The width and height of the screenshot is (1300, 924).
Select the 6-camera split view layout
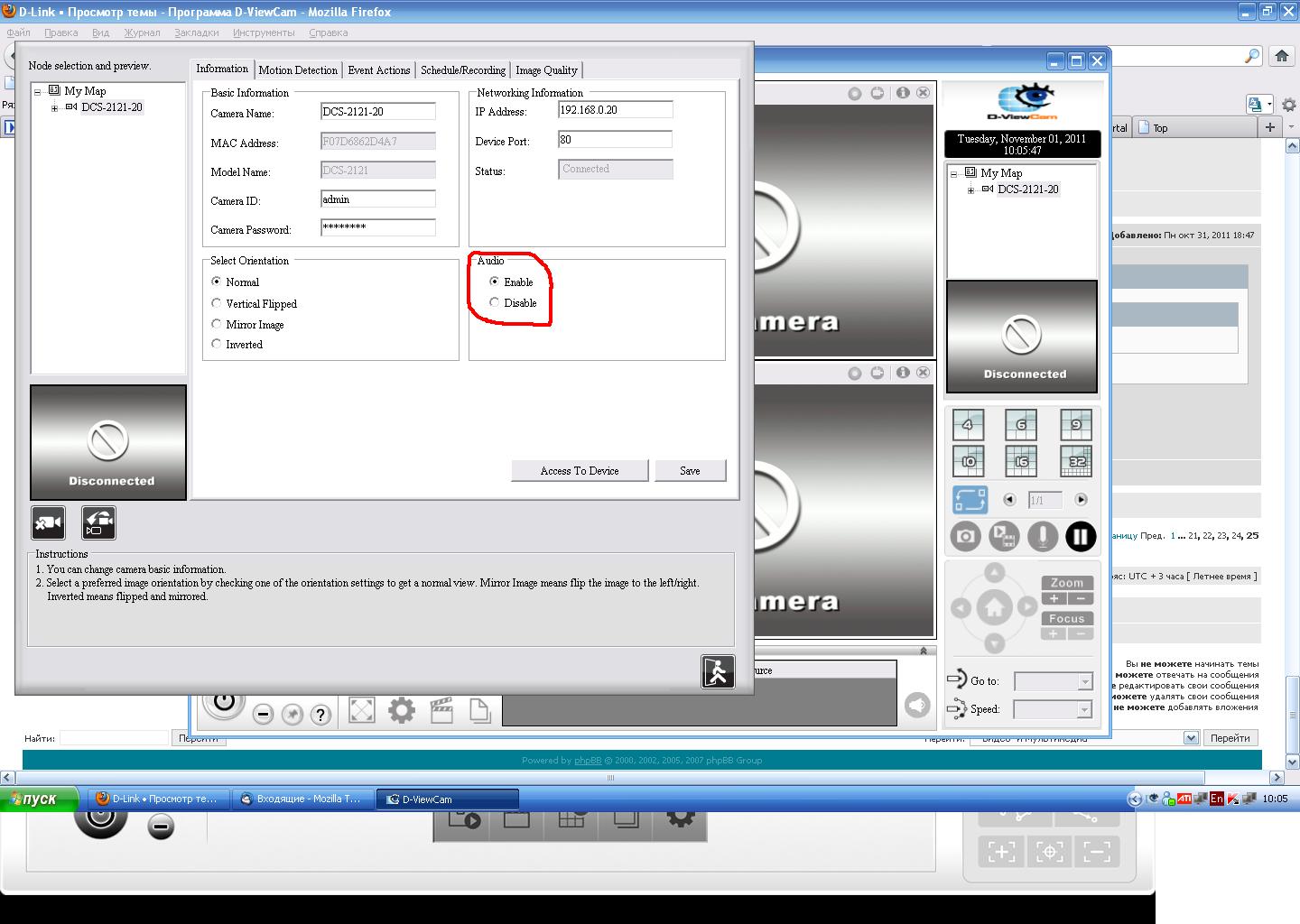(x=1021, y=425)
